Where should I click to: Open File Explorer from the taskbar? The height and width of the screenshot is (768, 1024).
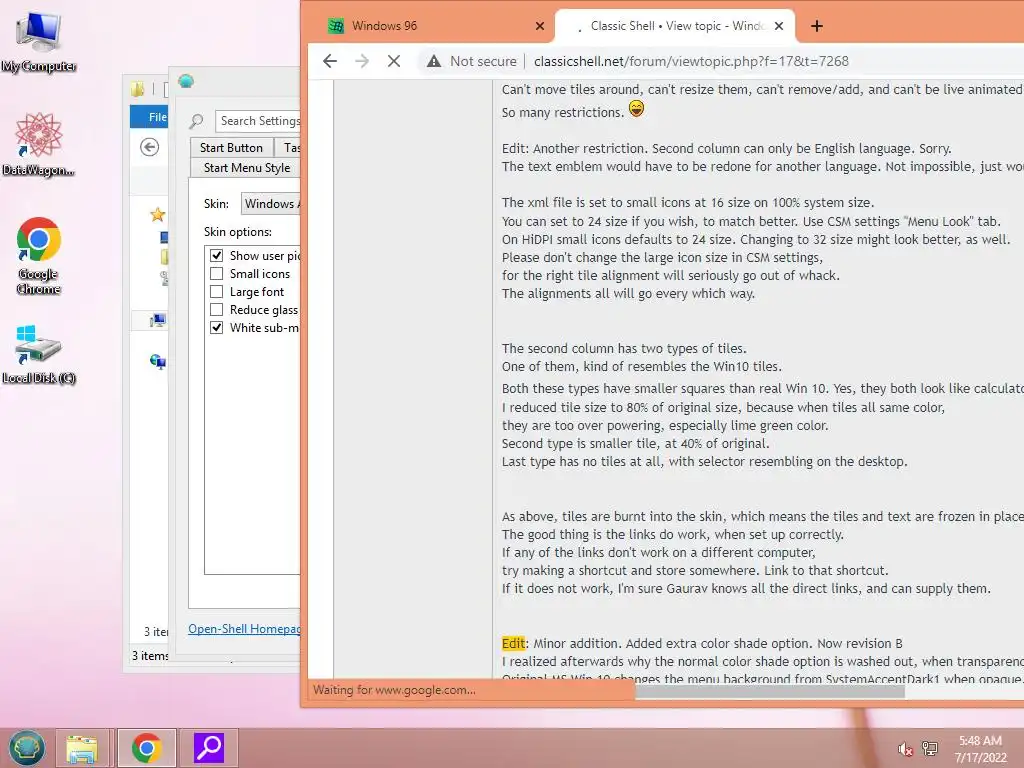[82, 748]
